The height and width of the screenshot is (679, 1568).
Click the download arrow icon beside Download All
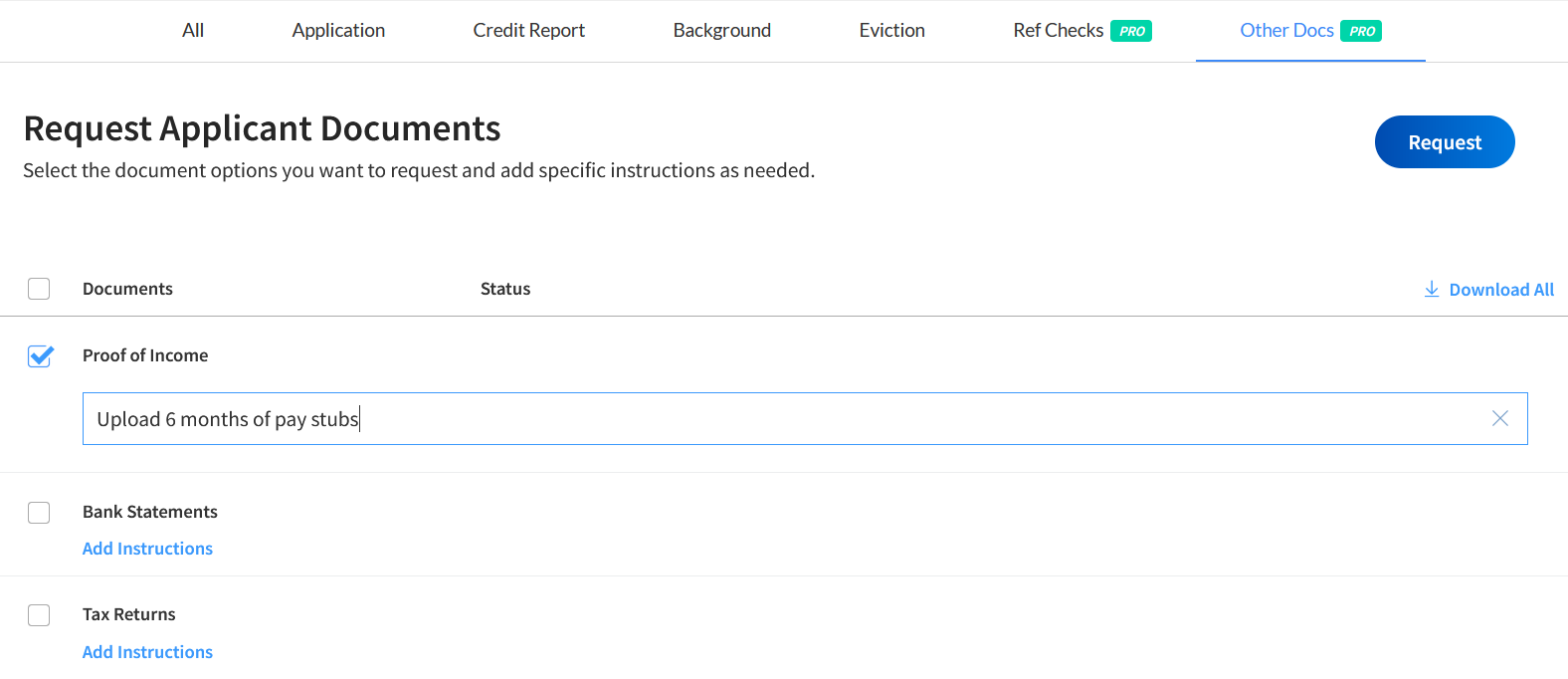(1432, 289)
